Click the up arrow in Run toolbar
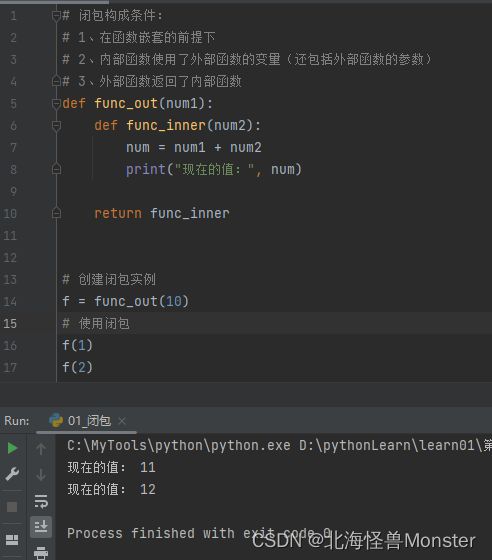 point(41,449)
